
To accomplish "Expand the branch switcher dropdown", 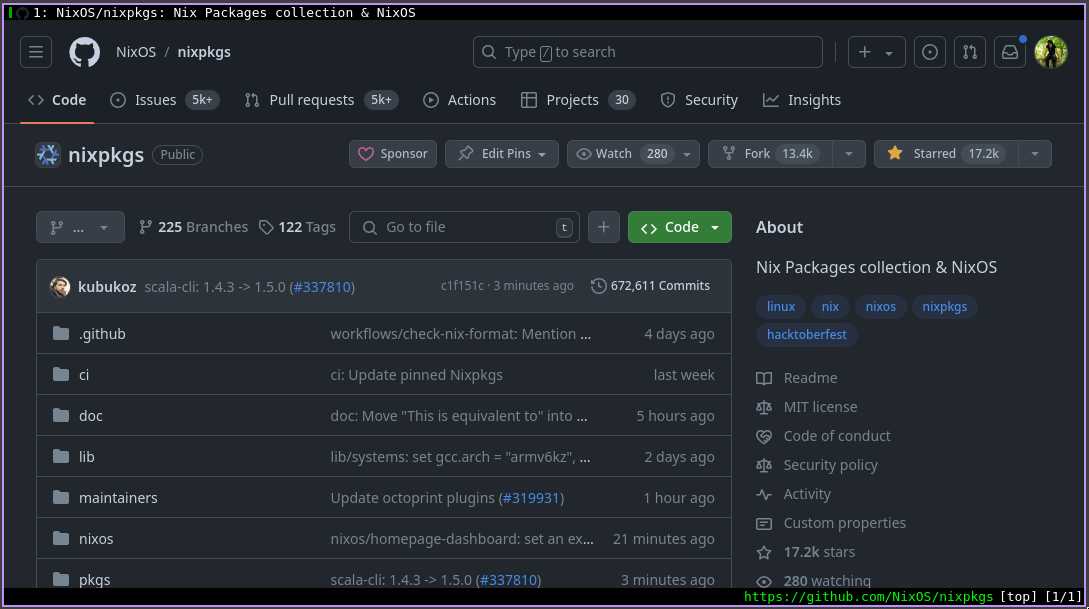I will tap(80, 227).
